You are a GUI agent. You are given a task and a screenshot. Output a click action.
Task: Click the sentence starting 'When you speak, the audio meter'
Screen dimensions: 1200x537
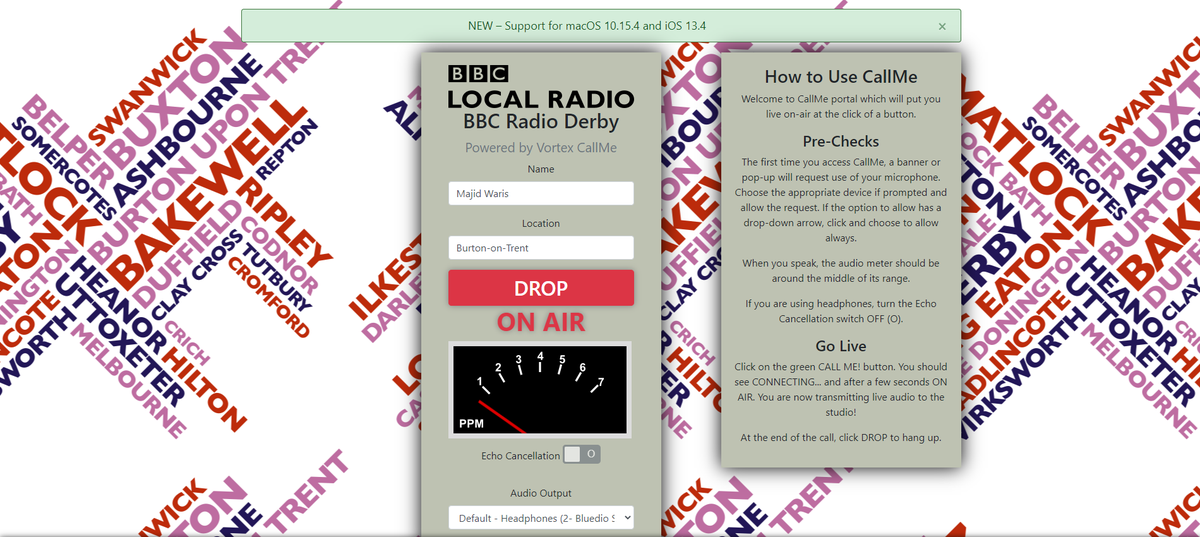click(841, 270)
